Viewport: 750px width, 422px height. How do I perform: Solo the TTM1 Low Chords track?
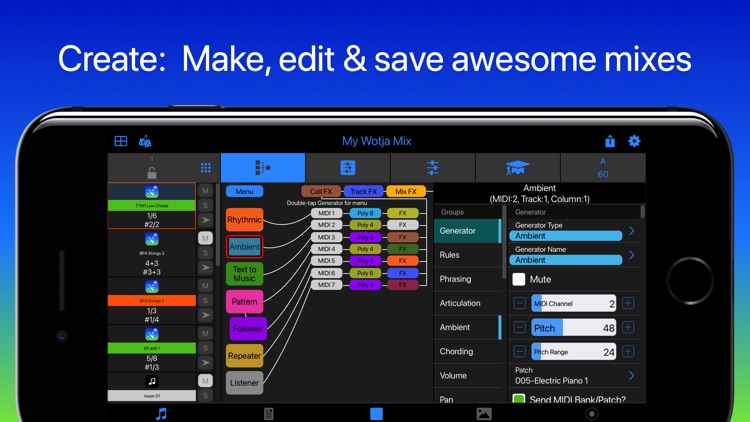(x=205, y=205)
